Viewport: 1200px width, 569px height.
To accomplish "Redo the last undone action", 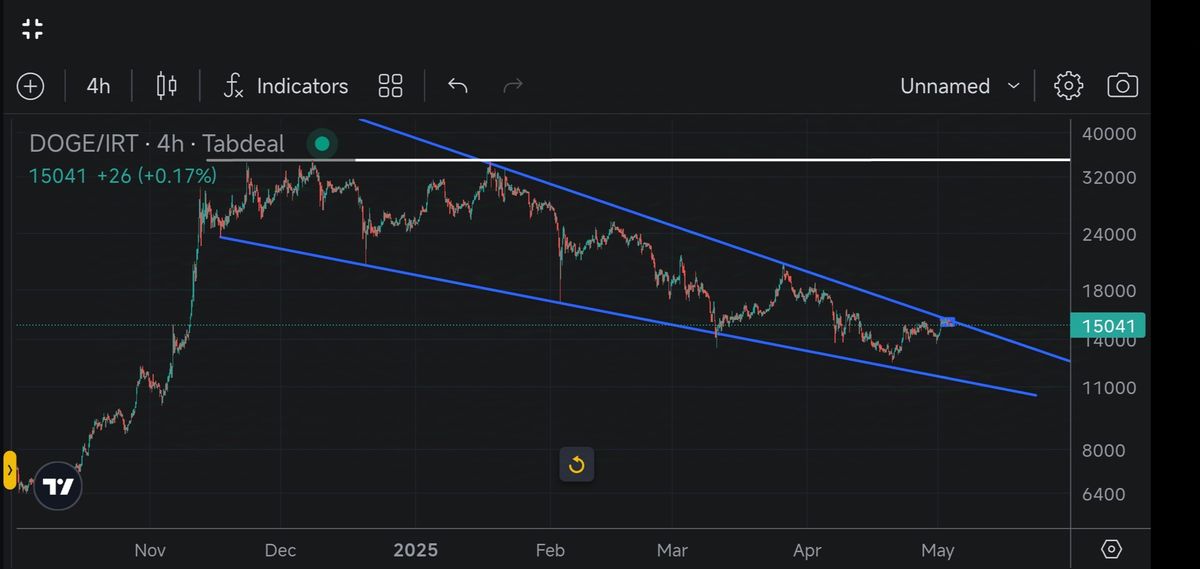I will [x=513, y=86].
